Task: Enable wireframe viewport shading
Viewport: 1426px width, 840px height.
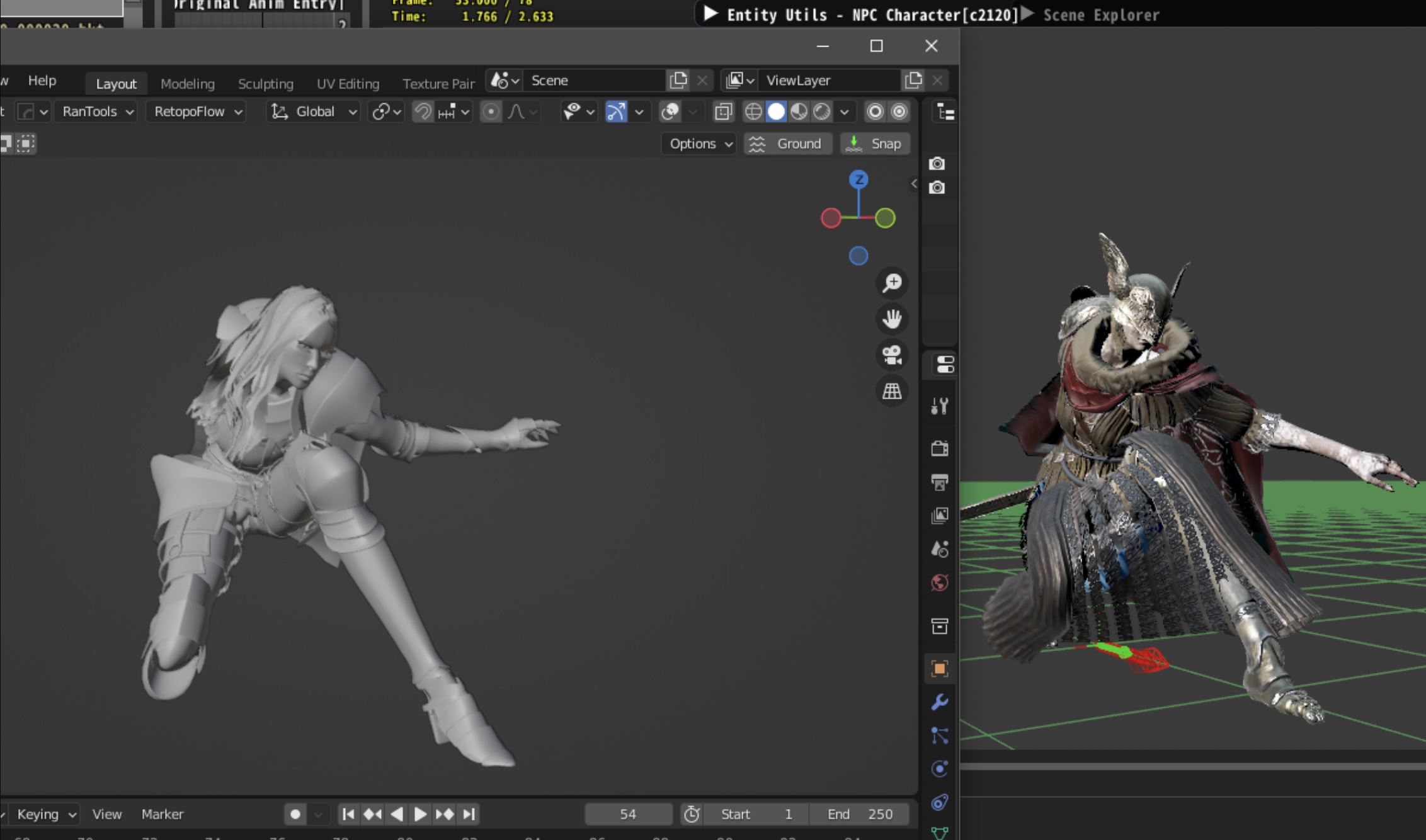Action: [753, 112]
